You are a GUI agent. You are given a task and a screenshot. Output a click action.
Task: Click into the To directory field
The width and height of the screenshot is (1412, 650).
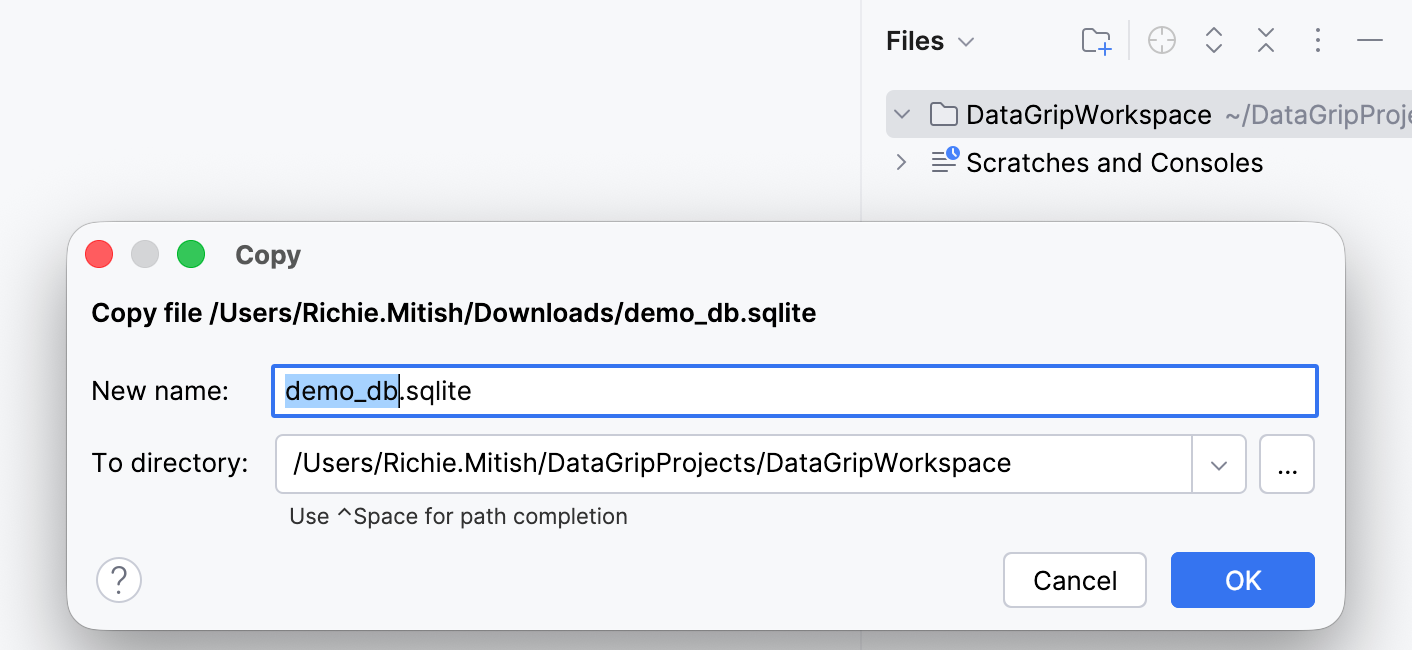734,464
